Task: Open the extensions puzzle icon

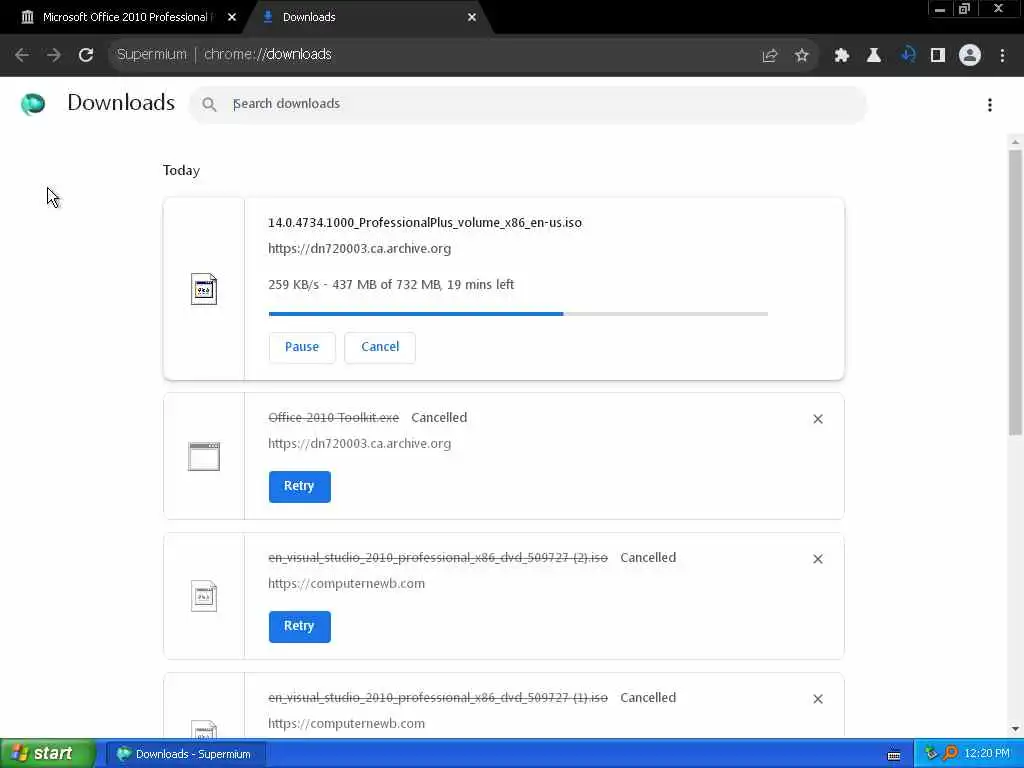Action: 842,56
